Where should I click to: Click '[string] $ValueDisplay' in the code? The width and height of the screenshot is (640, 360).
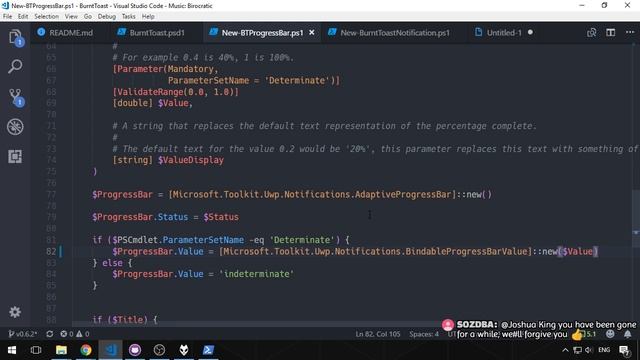[168, 160]
